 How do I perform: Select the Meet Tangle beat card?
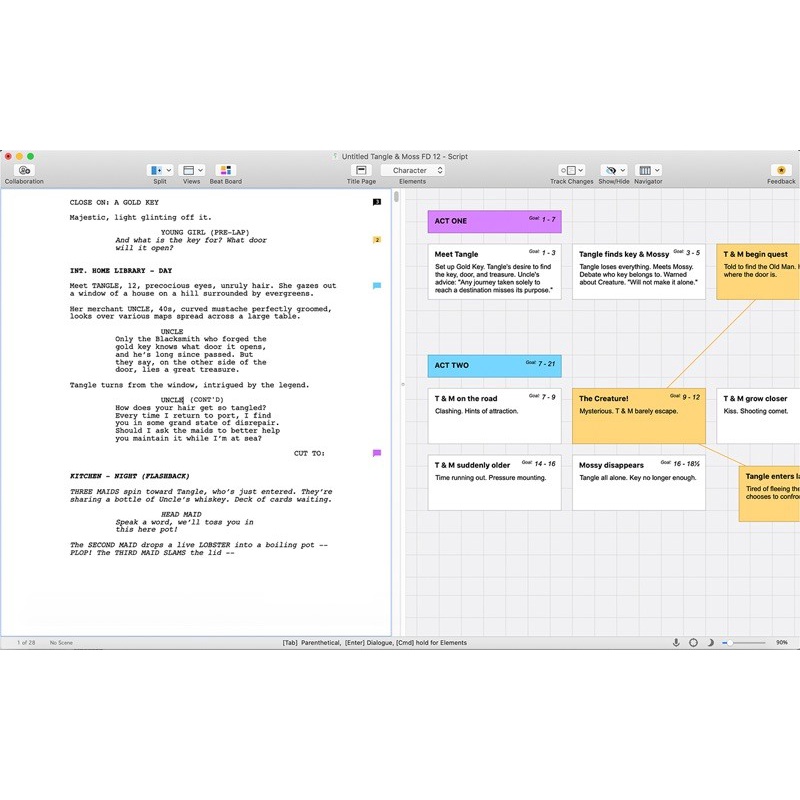(x=494, y=272)
